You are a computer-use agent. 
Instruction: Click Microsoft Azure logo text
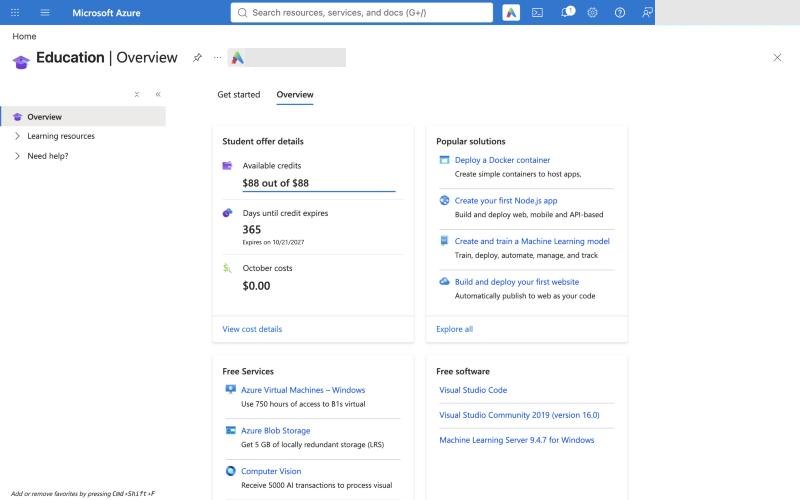coord(106,13)
